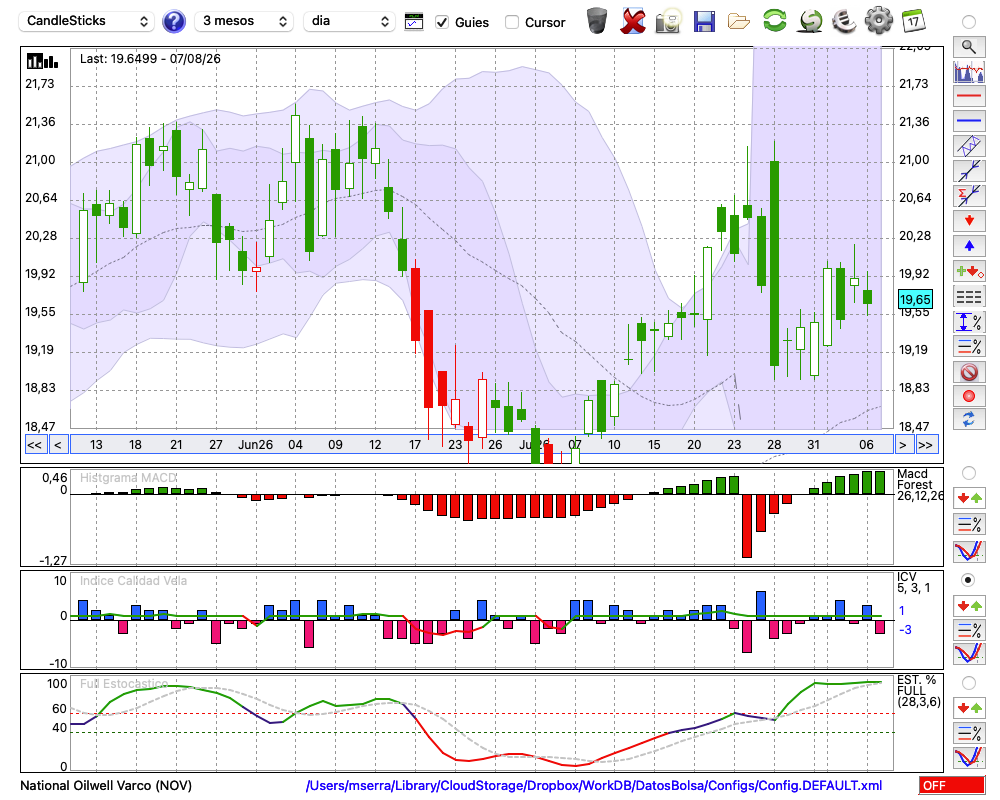Open settings with the gear icon
Screen dimensions: 1000x800
click(x=878, y=21)
